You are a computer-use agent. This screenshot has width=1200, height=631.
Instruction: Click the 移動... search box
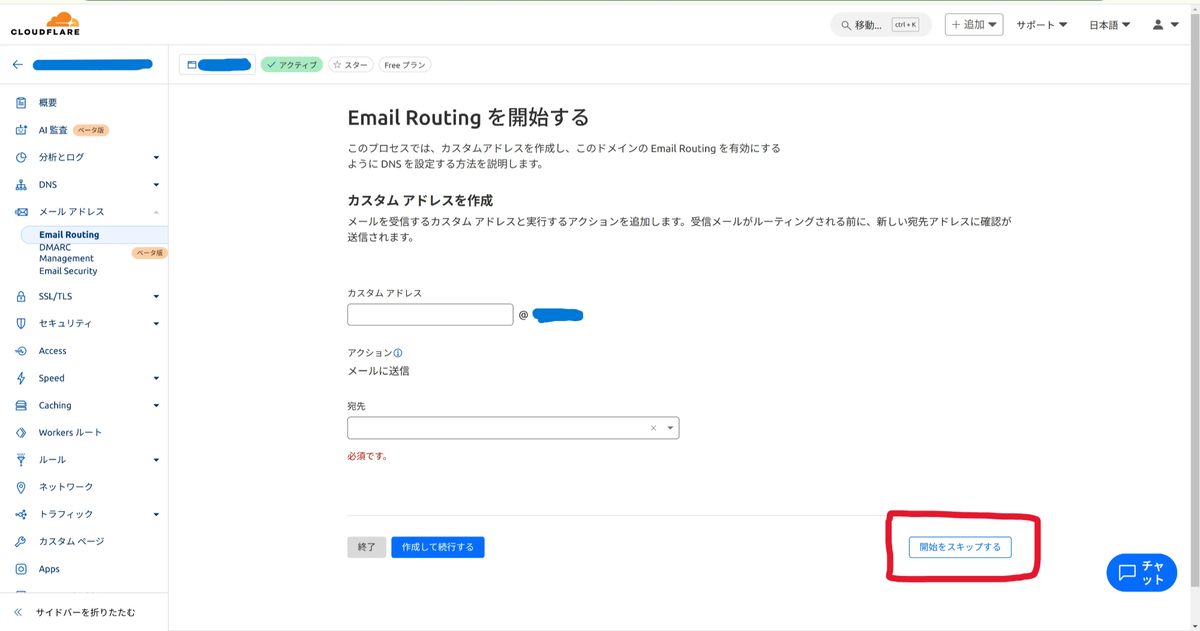(x=881, y=25)
